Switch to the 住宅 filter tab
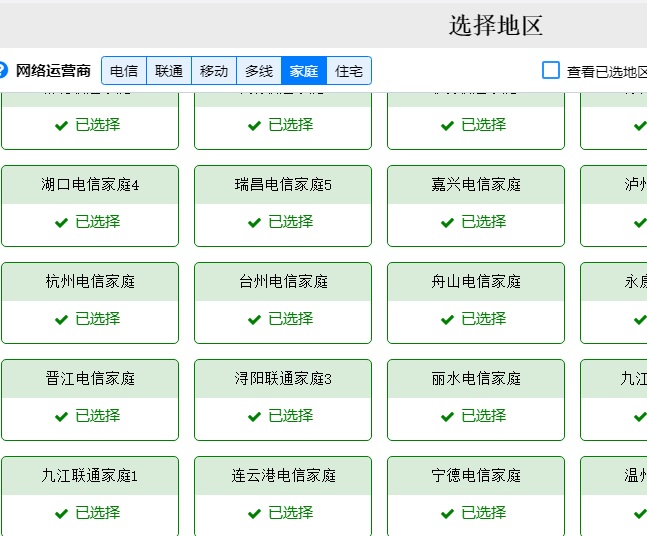This screenshot has height=536, width=647. [349, 71]
